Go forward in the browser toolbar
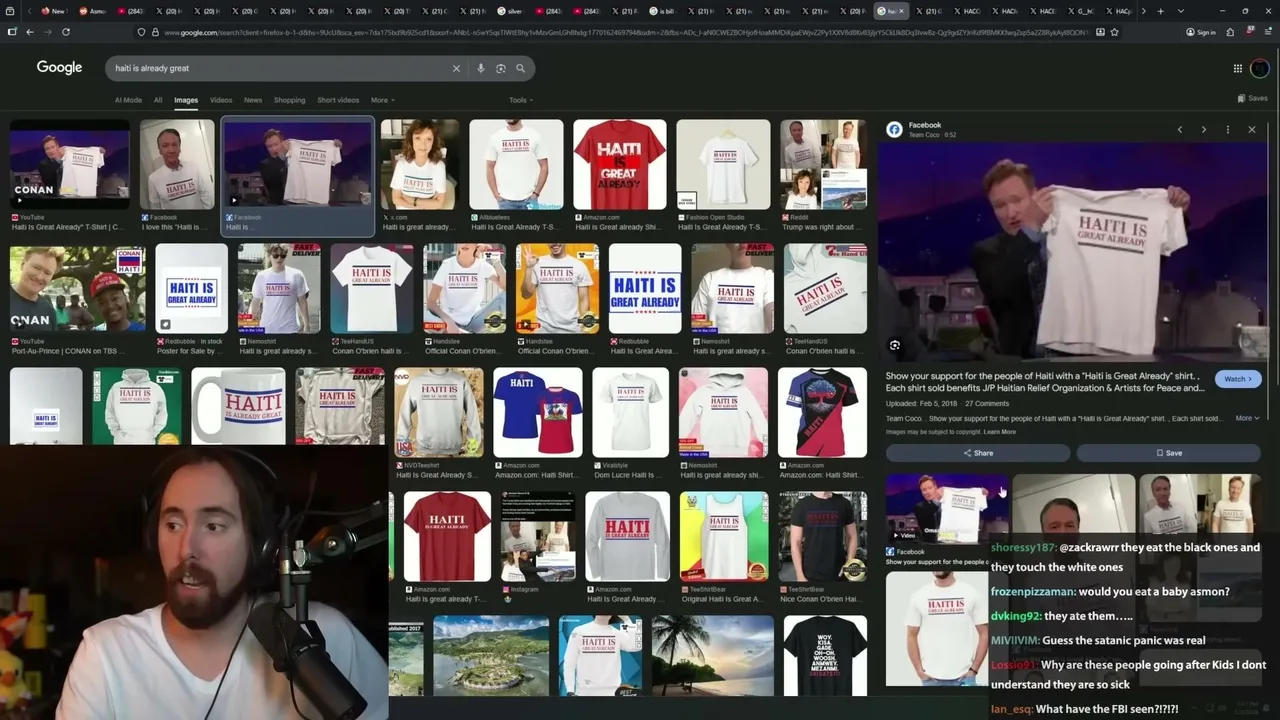 (x=47, y=31)
